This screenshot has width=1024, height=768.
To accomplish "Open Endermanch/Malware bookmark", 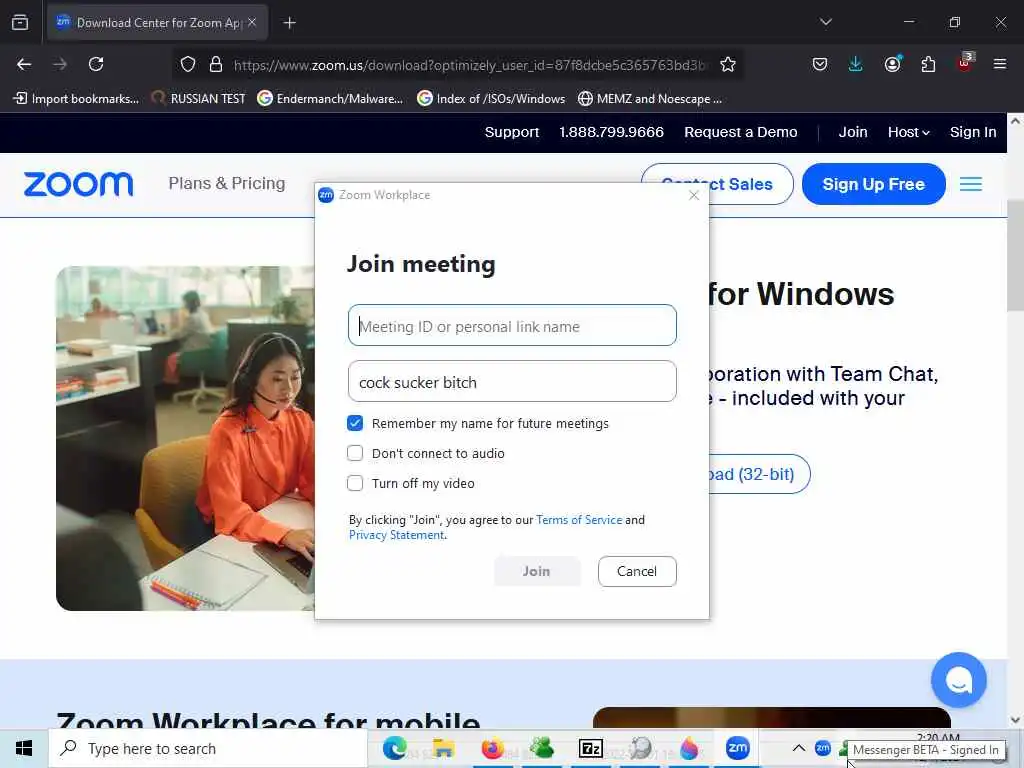I will tap(330, 99).
